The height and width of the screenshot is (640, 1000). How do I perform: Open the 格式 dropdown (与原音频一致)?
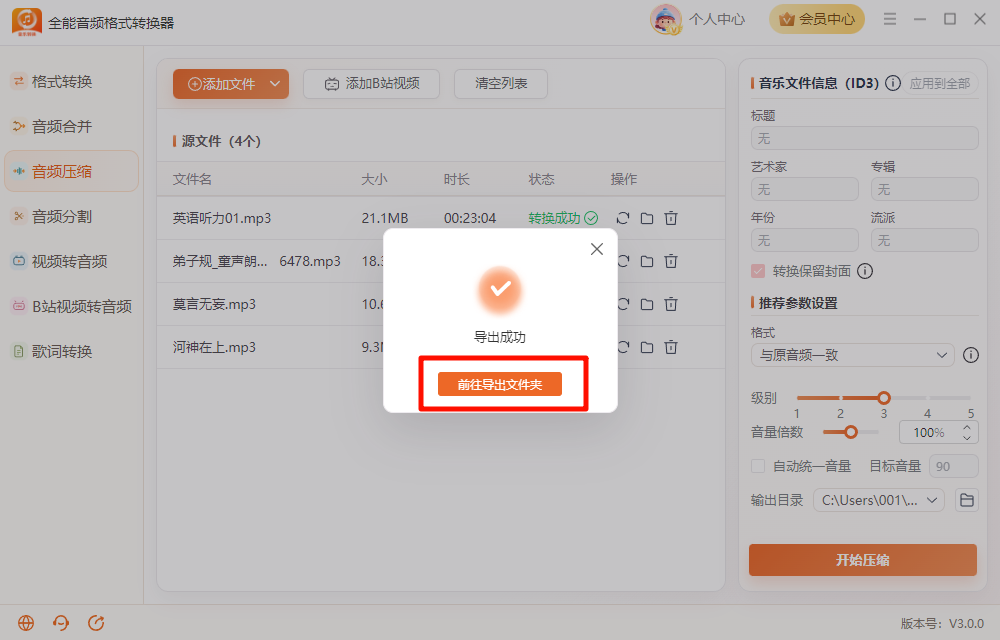pyautogui.click(x=852, y=355)
